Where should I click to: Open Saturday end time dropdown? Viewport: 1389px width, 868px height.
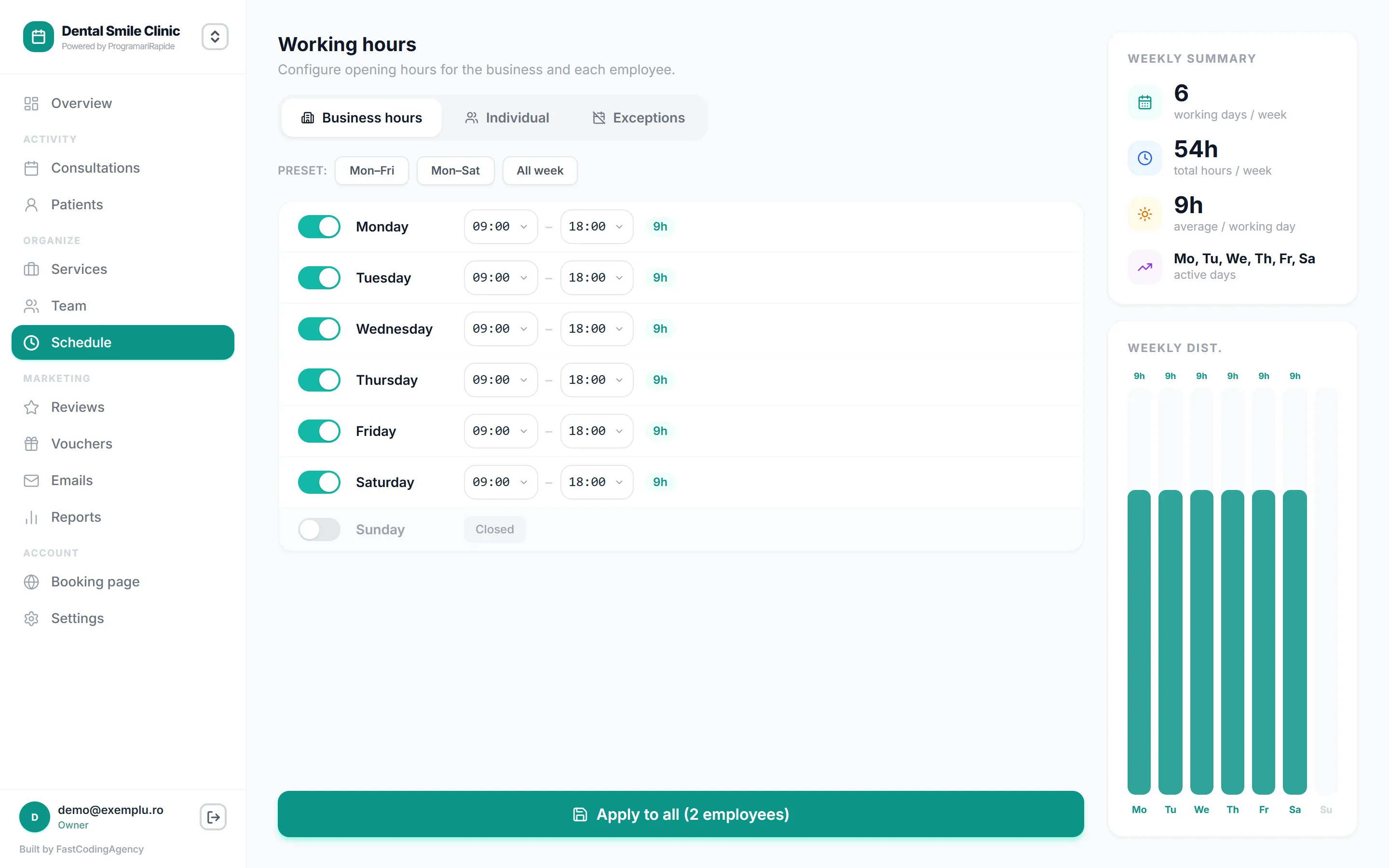(x=597, y=482)
